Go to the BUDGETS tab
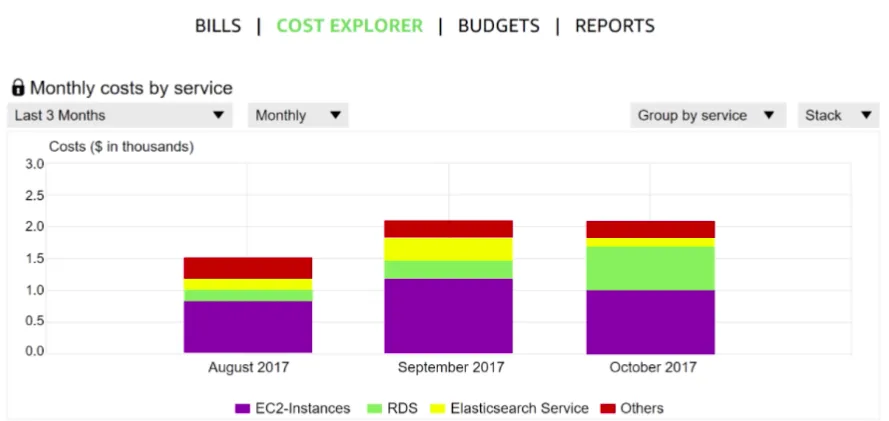Image resolution: width=889 pixels, height=421 pixels. tap(499, 26)
